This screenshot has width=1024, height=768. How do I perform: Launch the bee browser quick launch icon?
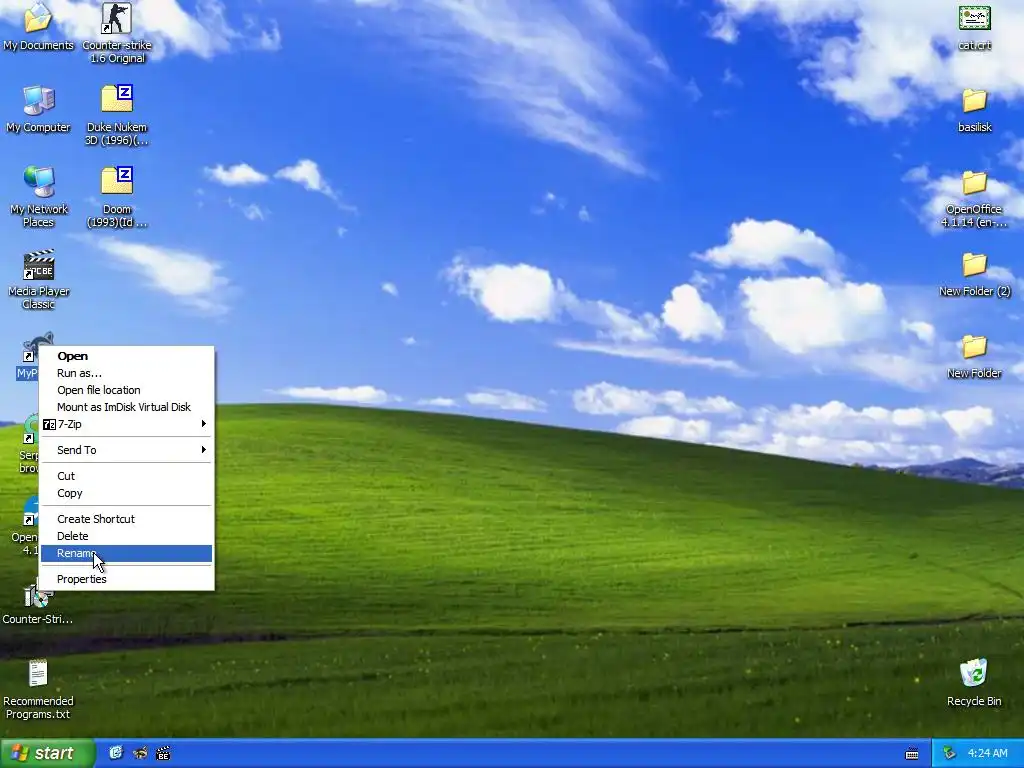[x=140, y=753]
